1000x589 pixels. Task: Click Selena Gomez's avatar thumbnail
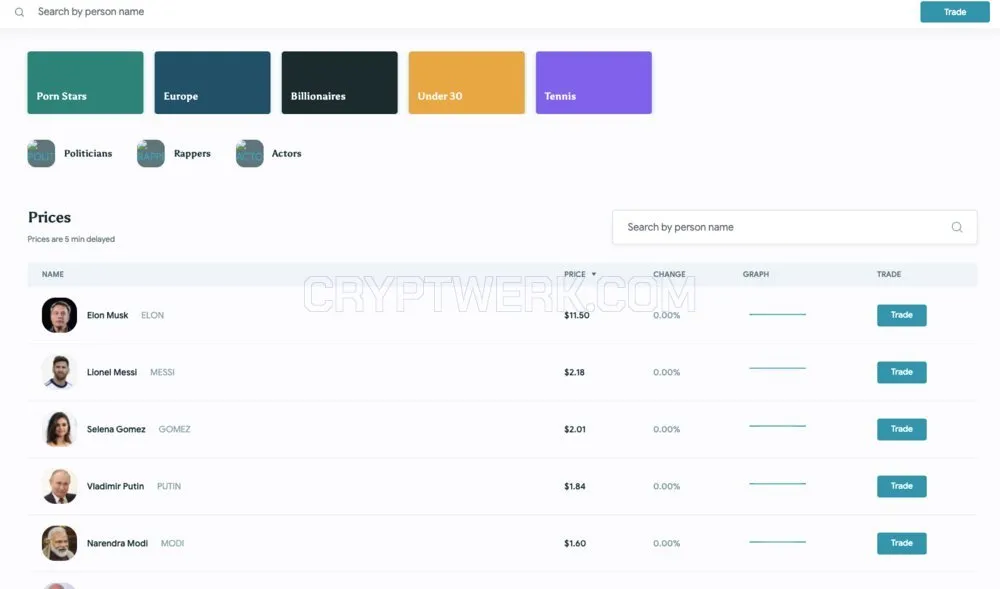point(59,429)
